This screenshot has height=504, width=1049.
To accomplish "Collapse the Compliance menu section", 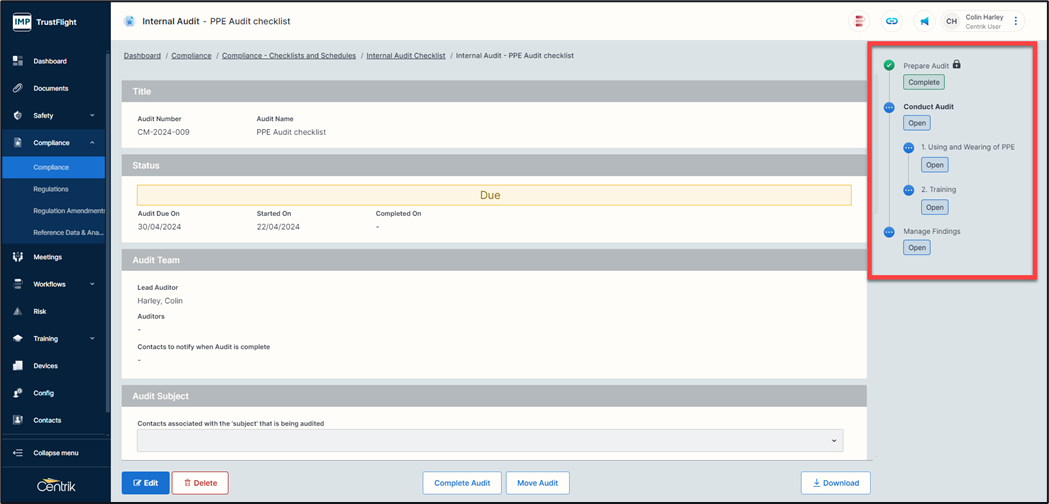I will tap(92, 143).
